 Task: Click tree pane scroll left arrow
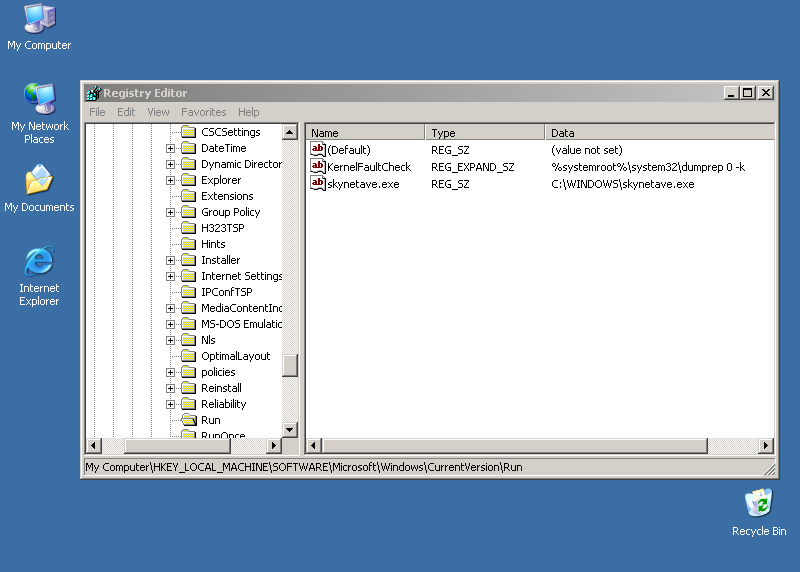[x=93, y=445]
